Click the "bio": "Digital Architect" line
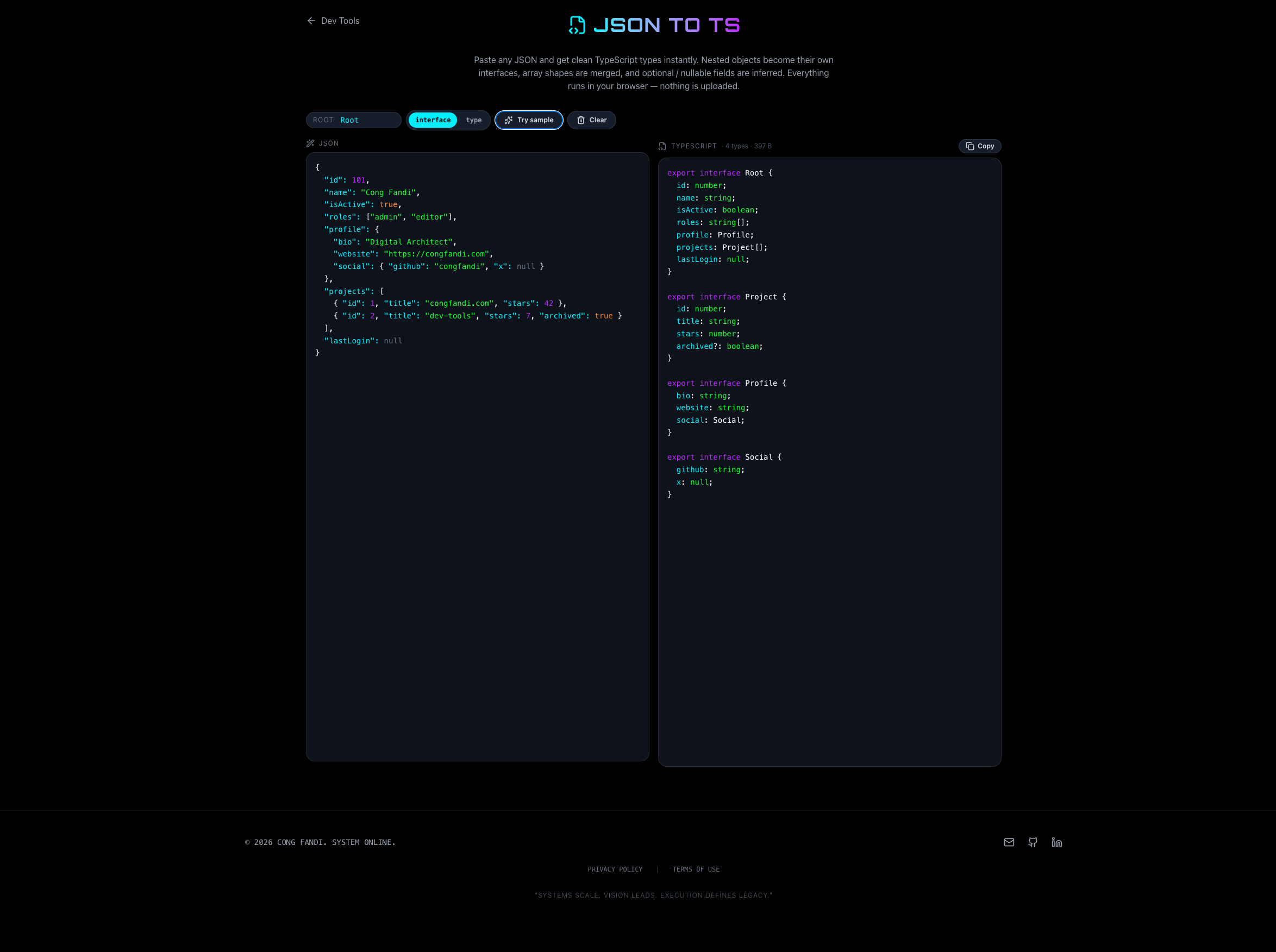The height and width of the screenshot is (952, 1276). tap(395, 241)
